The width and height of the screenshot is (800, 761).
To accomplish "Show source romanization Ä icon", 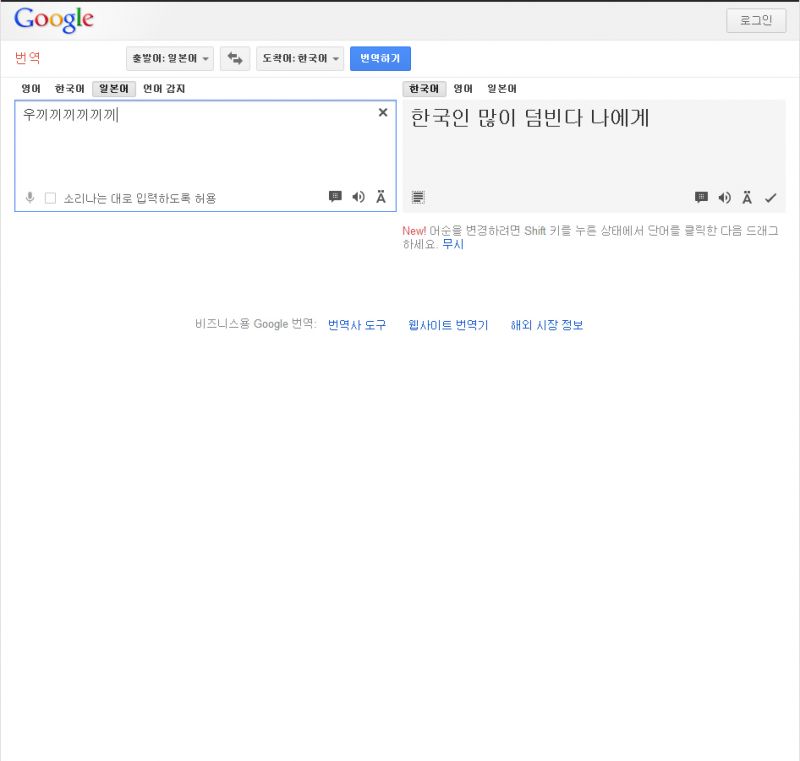I will pyautogui.click(x=381, y=197).
